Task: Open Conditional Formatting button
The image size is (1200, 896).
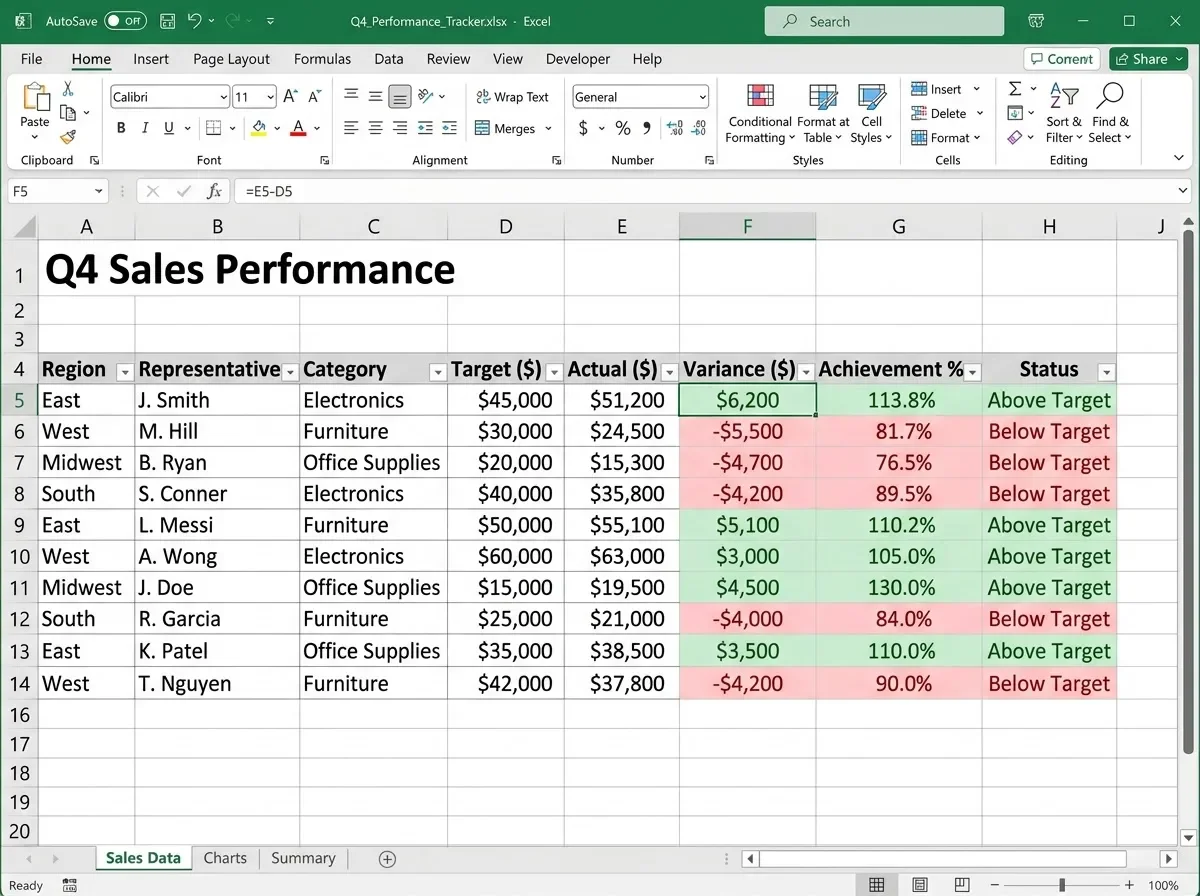Action: (x=760, y=114)
